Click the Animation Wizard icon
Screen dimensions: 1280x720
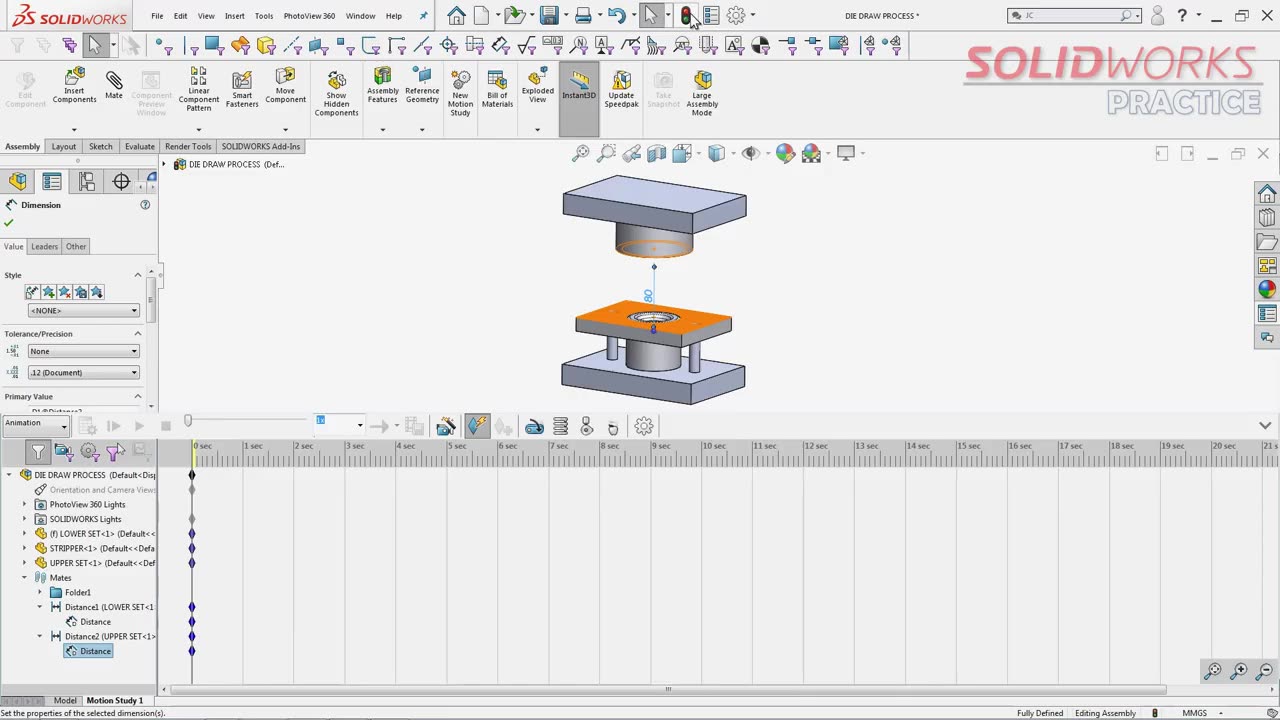click(x=446, y=427)
